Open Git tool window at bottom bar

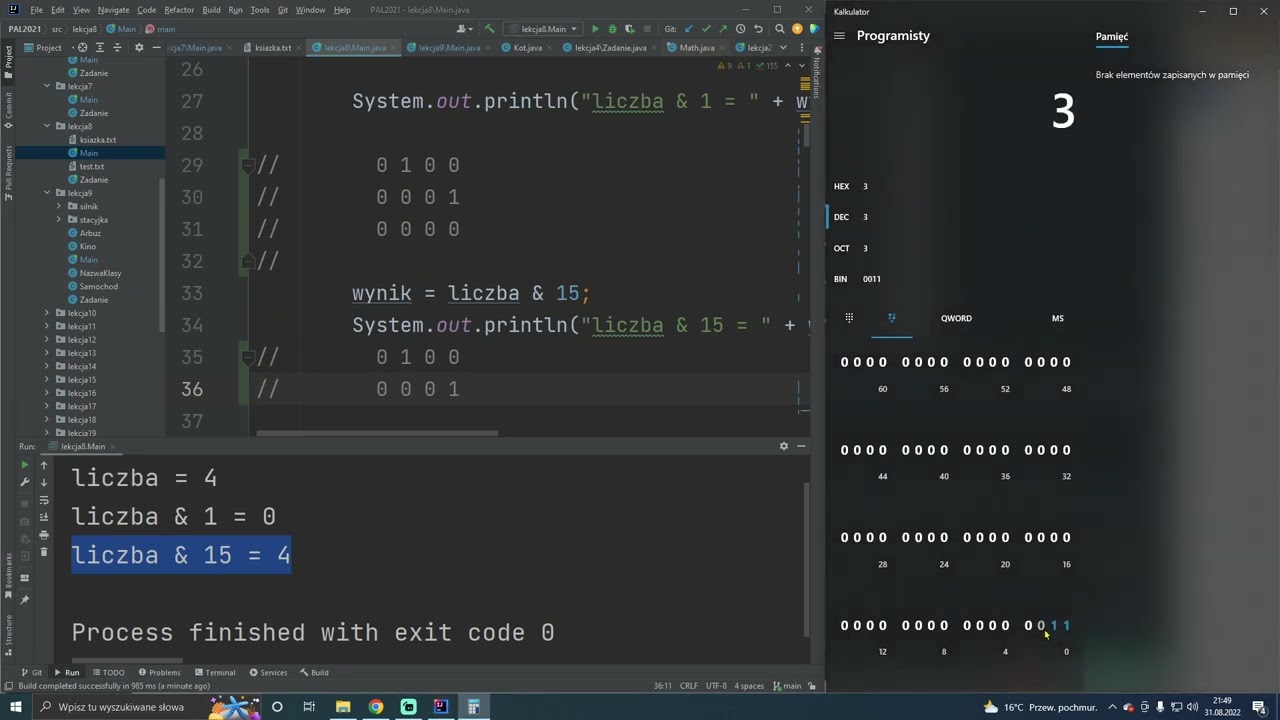click(x=32, y=673)
